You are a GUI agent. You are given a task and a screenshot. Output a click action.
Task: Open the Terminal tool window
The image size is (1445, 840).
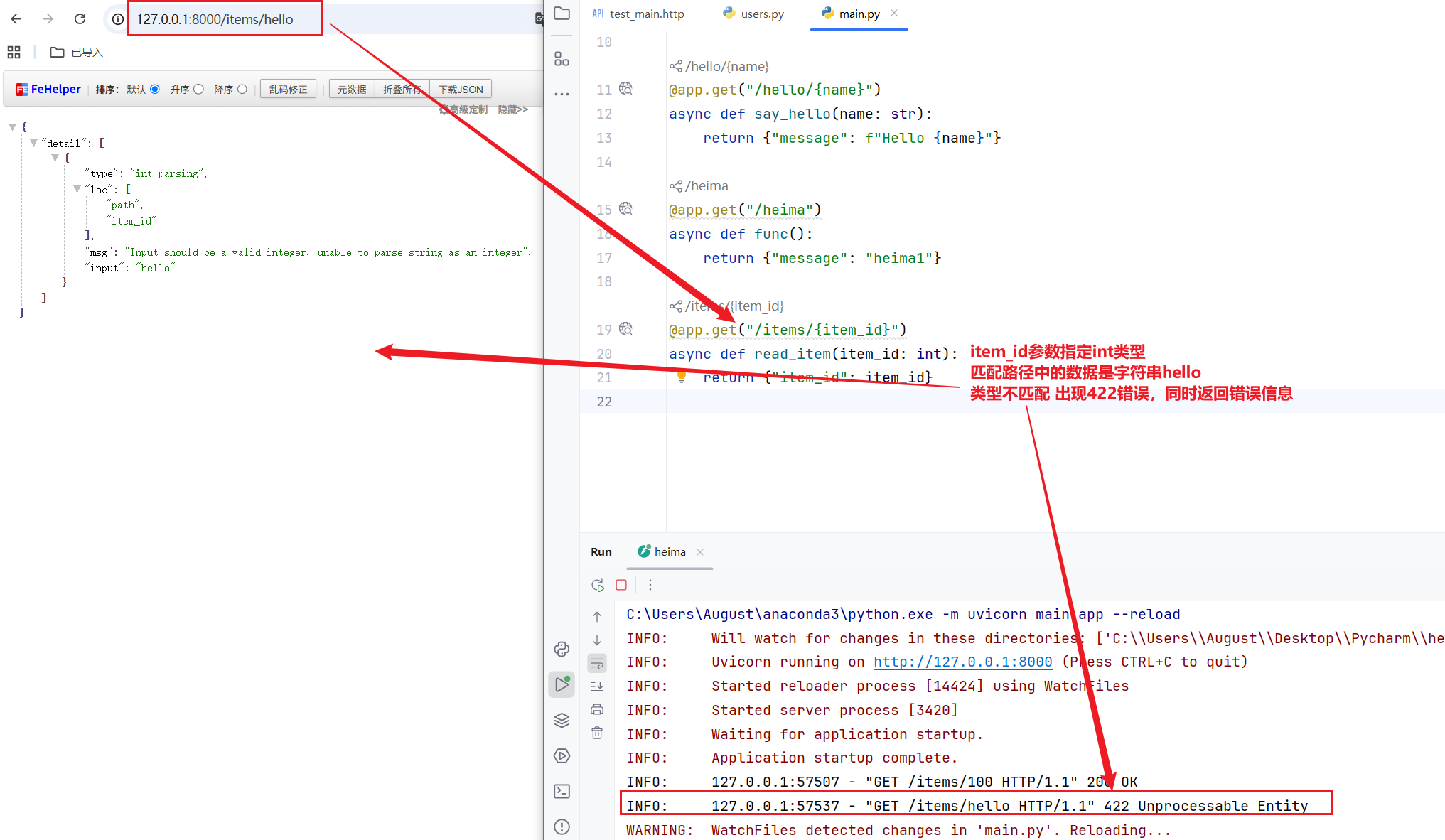[x=562, y=791]
